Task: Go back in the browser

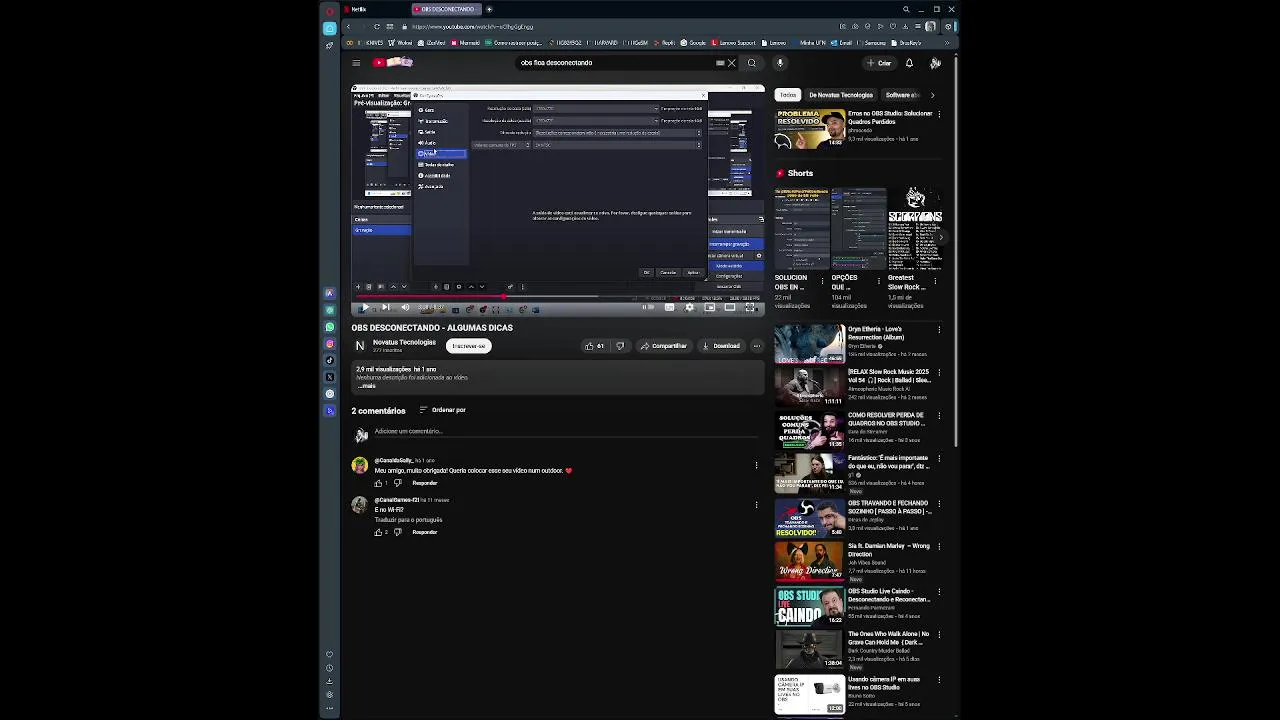Action: point(349,26)
